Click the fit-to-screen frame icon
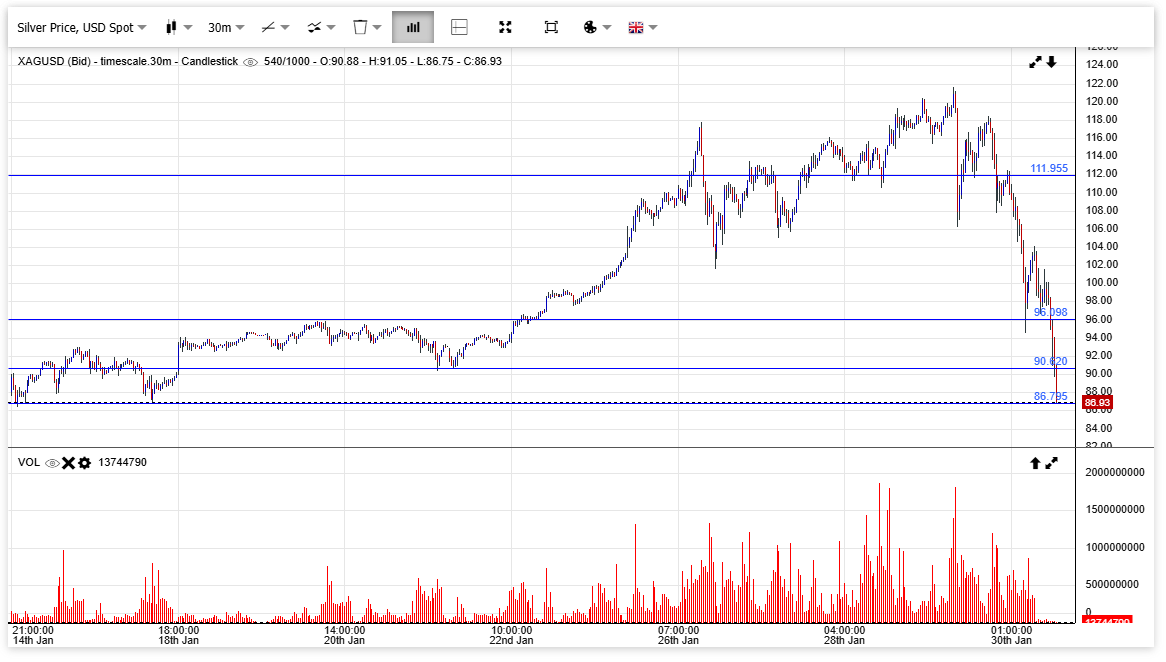 tap(551, 27)
